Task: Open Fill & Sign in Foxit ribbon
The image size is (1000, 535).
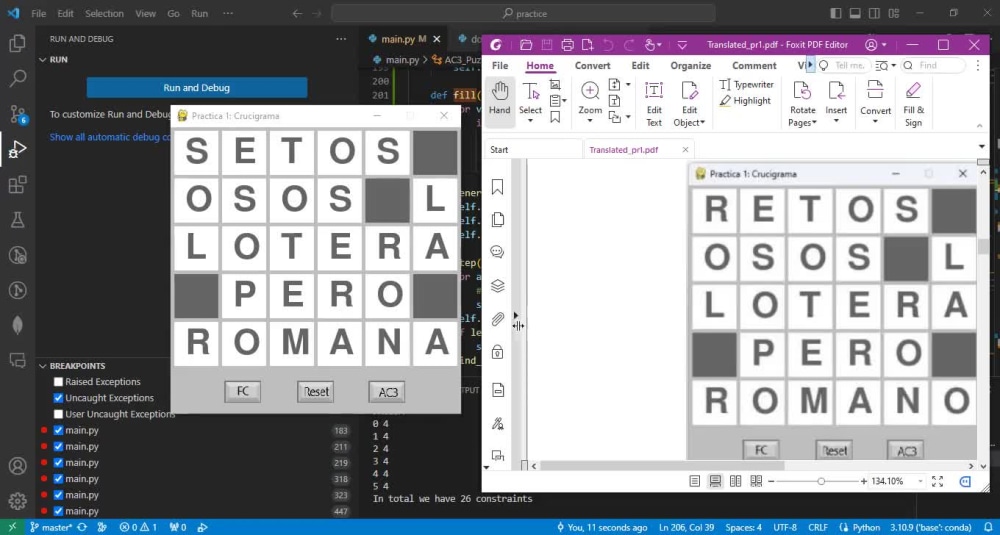Action: pos(913,104)
